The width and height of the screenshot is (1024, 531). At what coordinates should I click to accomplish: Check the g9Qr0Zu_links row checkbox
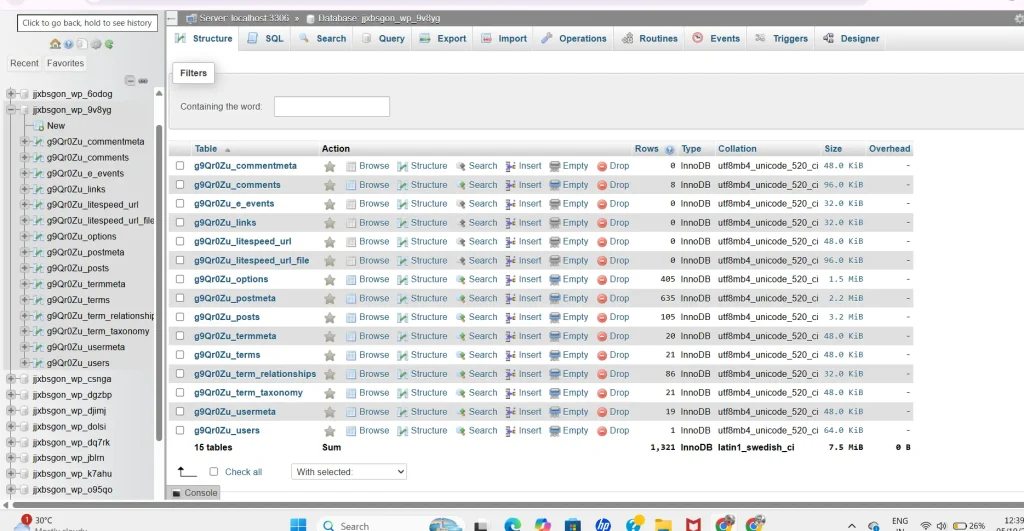180,223
